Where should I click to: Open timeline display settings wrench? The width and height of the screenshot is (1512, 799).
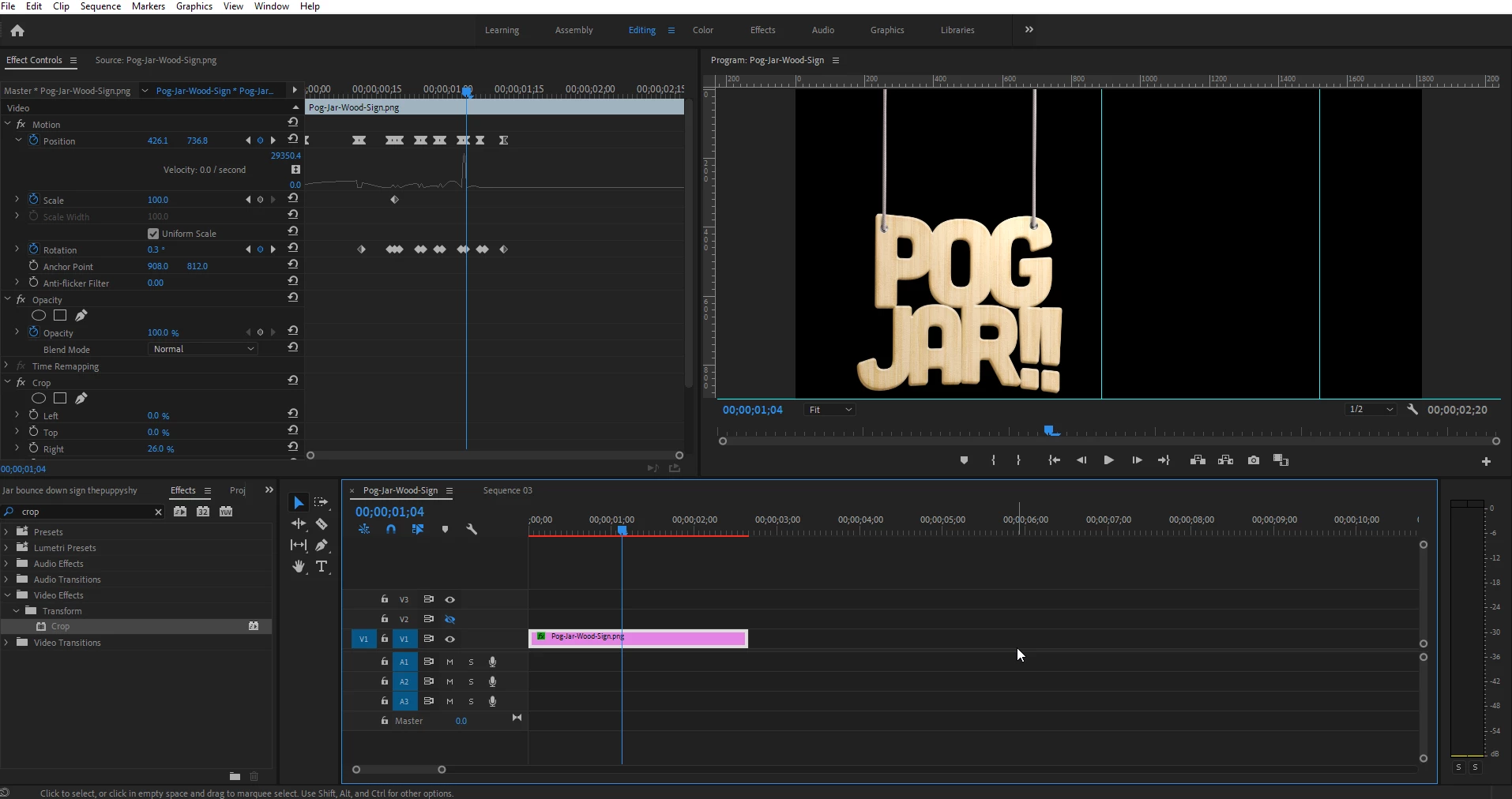(472, 530)
